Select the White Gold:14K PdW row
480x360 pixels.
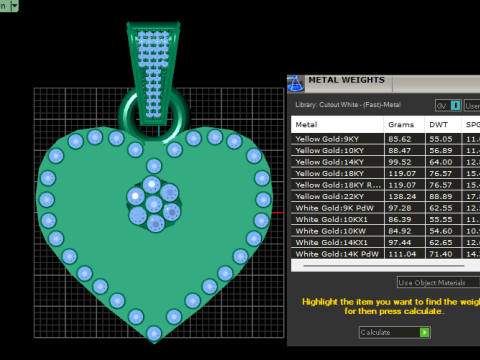(x=386, y=254)
